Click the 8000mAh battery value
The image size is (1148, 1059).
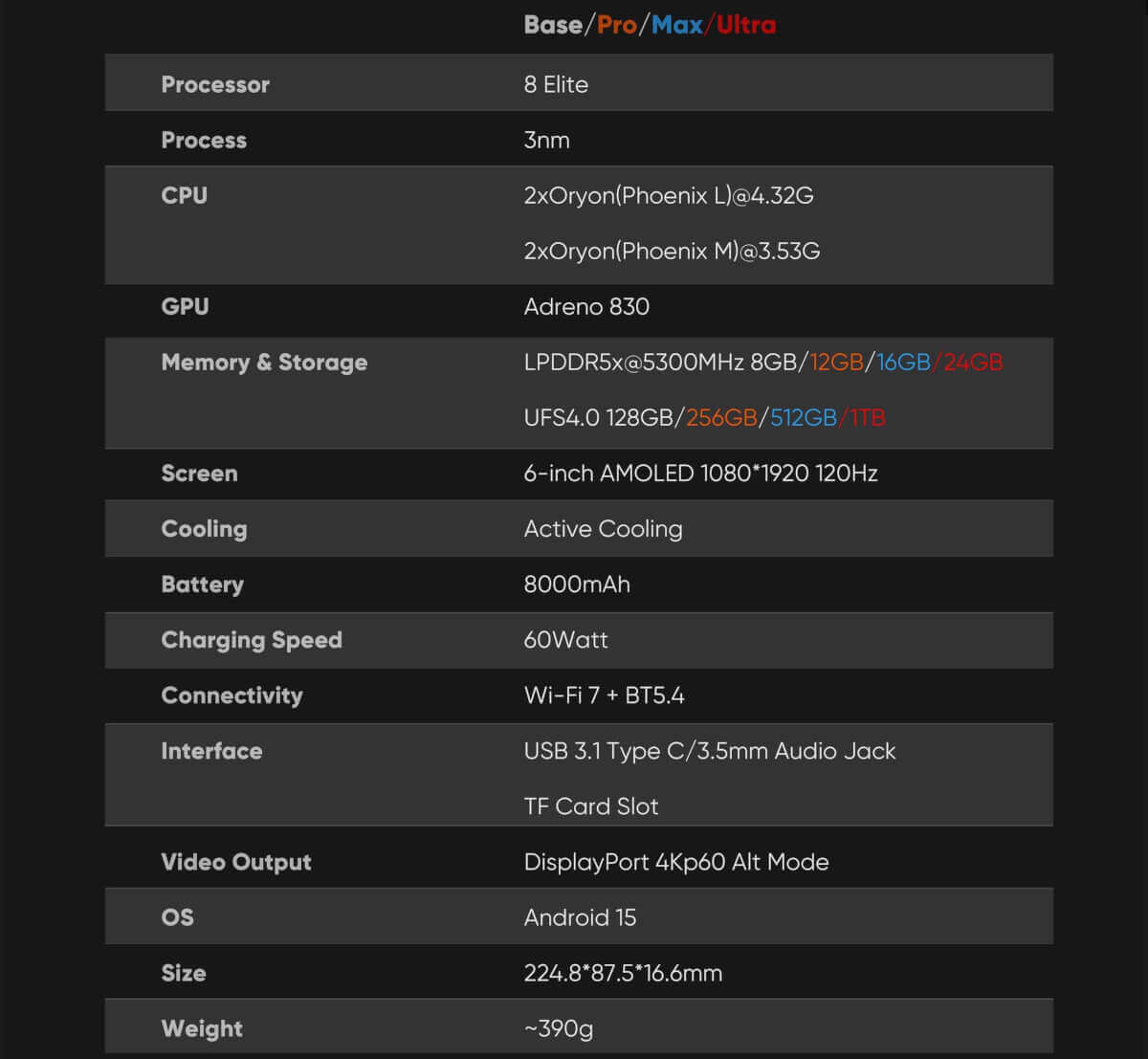click(577, 584)
